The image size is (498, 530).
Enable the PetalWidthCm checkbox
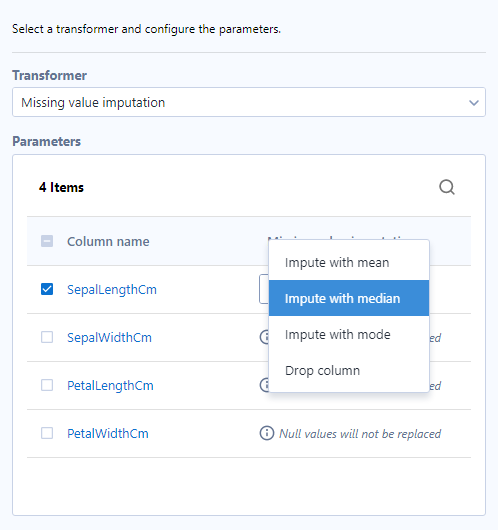point(47,433)
